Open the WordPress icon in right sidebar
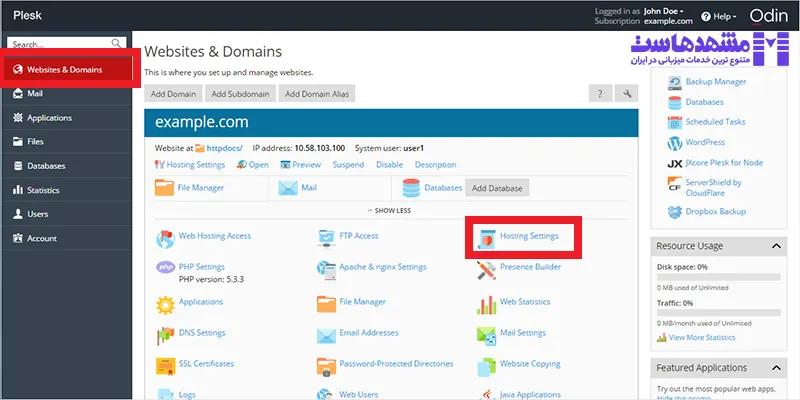This screenshot has width=800, height=400. coord(675,143)
